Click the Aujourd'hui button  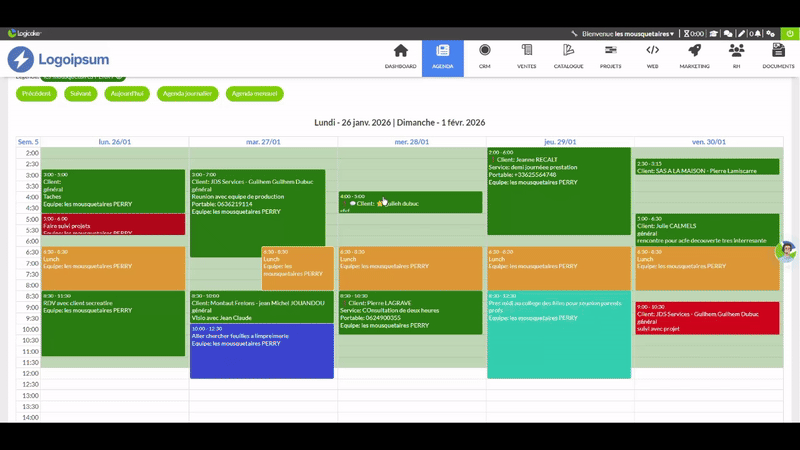point(127,94)
